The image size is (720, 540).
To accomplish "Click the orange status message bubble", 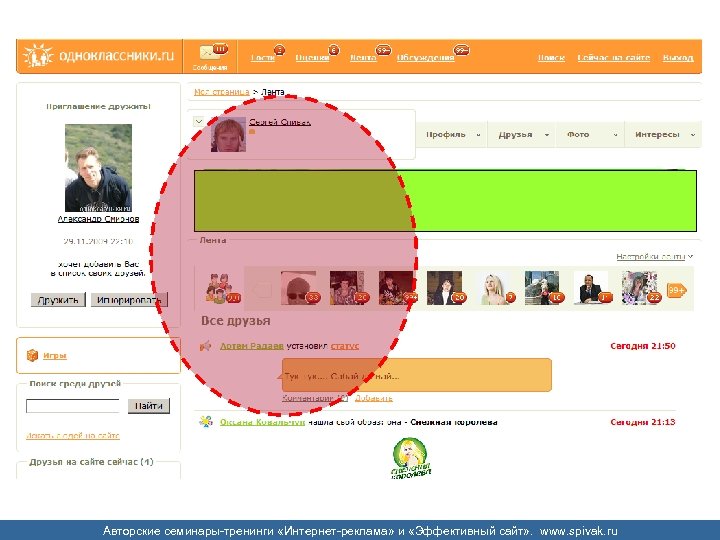I will [x=416, y=375].
